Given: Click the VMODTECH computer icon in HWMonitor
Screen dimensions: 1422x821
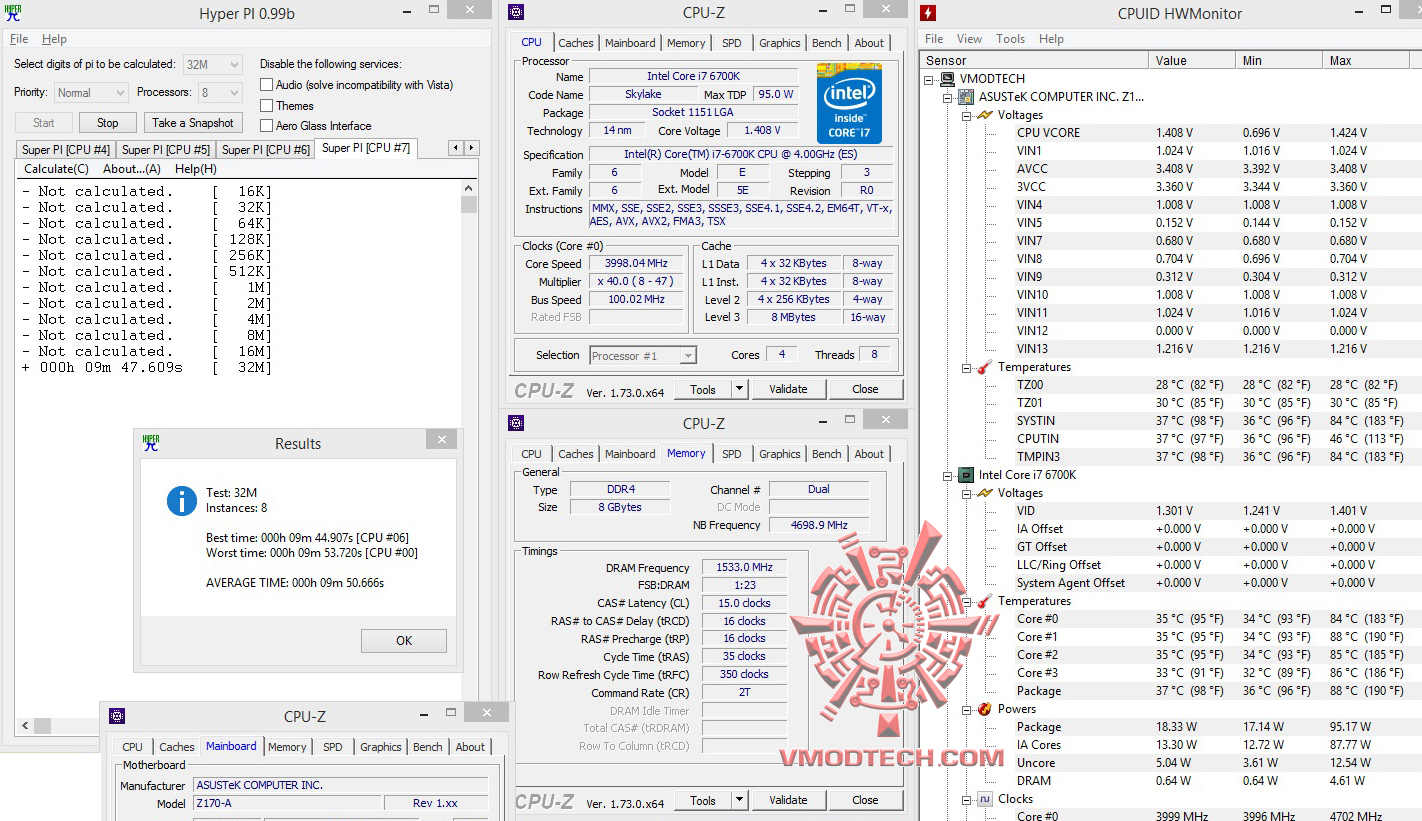Looking at the screenshot, I should point(947,79).
